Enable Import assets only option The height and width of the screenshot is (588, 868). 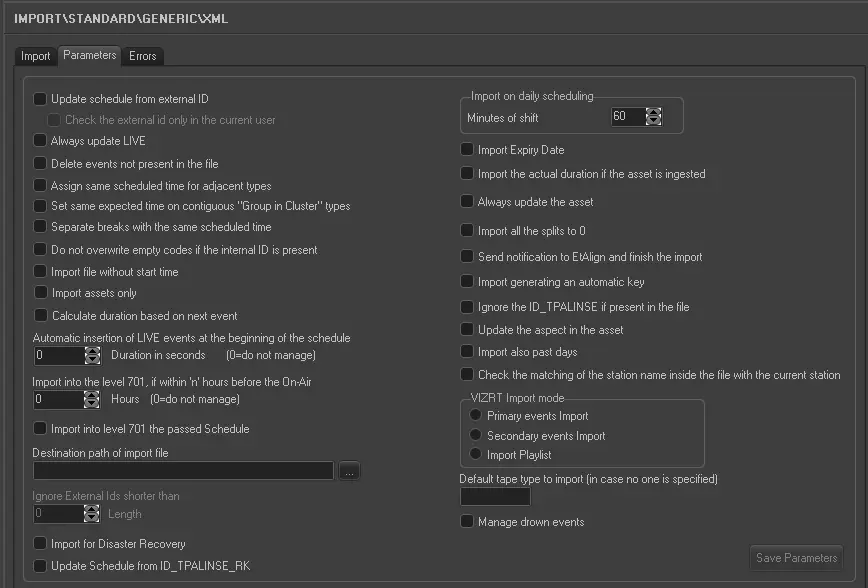[40, 293]
